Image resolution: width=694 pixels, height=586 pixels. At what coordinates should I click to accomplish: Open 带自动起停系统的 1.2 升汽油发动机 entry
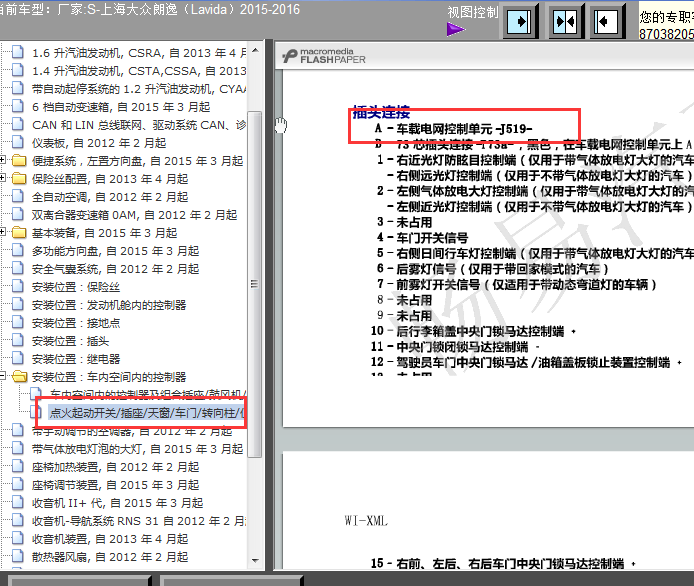point(139,89)
